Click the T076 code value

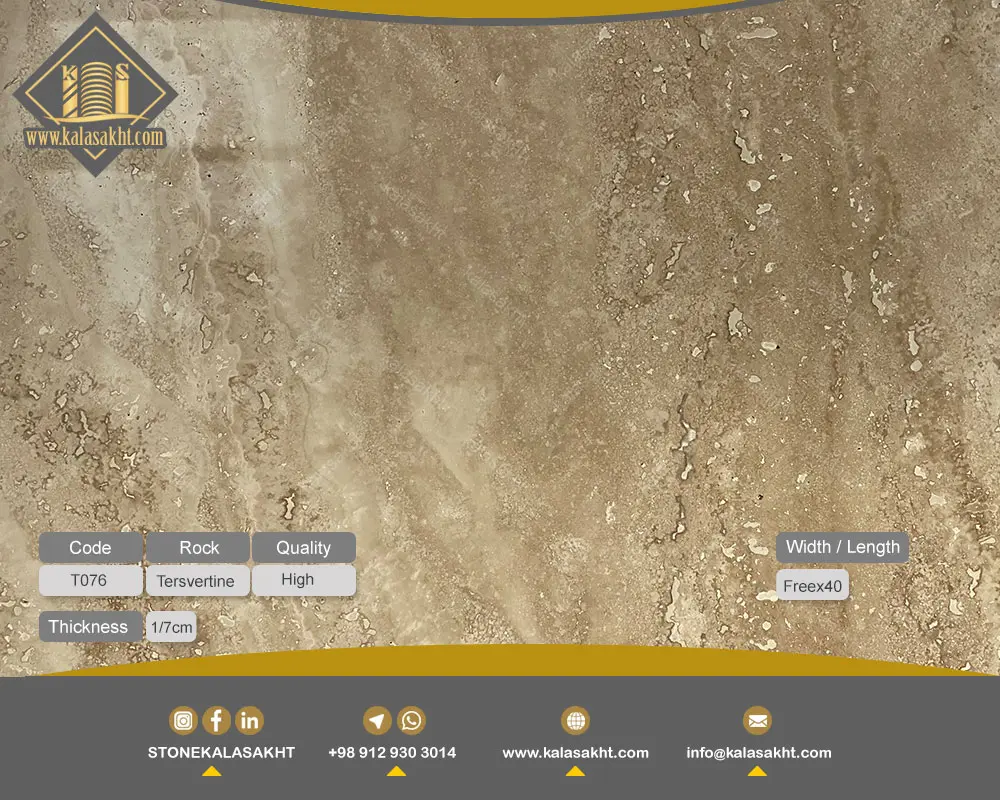[91, 581]
